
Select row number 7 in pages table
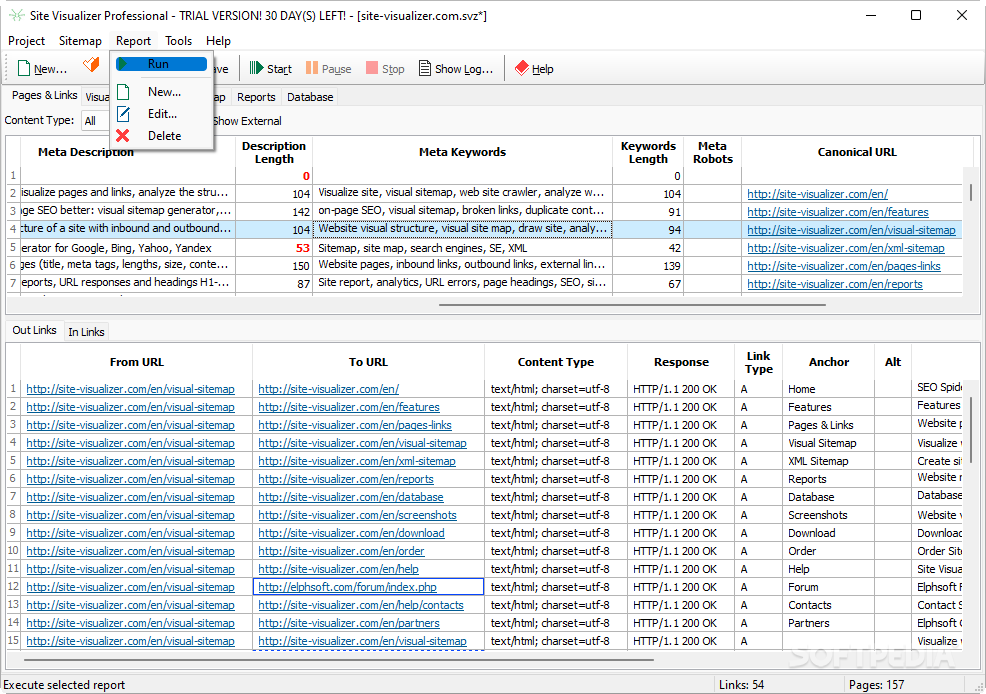(13, 283)
